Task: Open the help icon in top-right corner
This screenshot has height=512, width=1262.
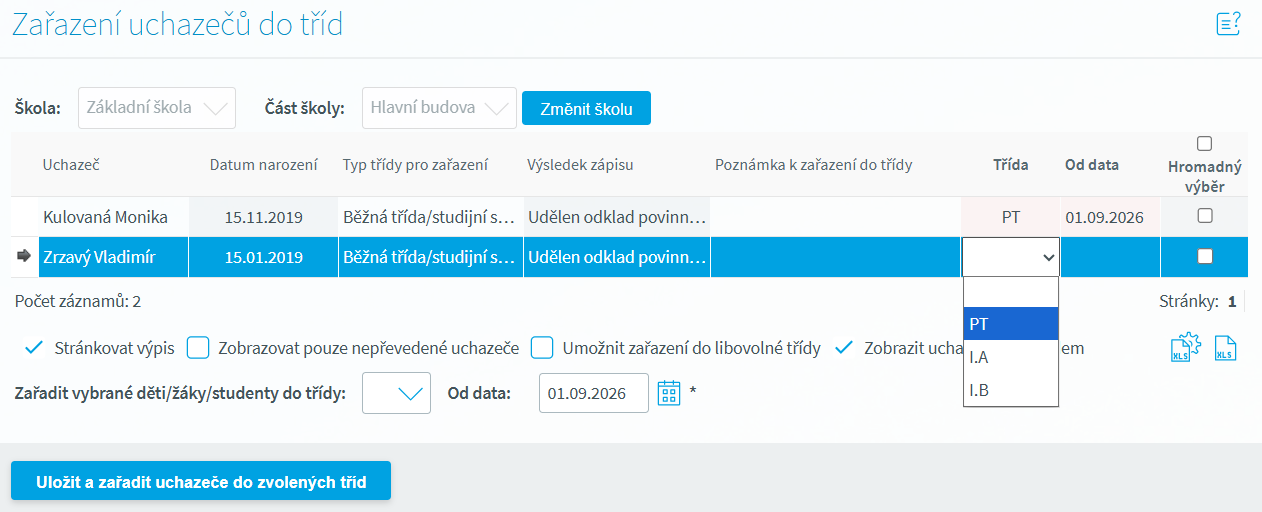Action: pos(1228,24)
